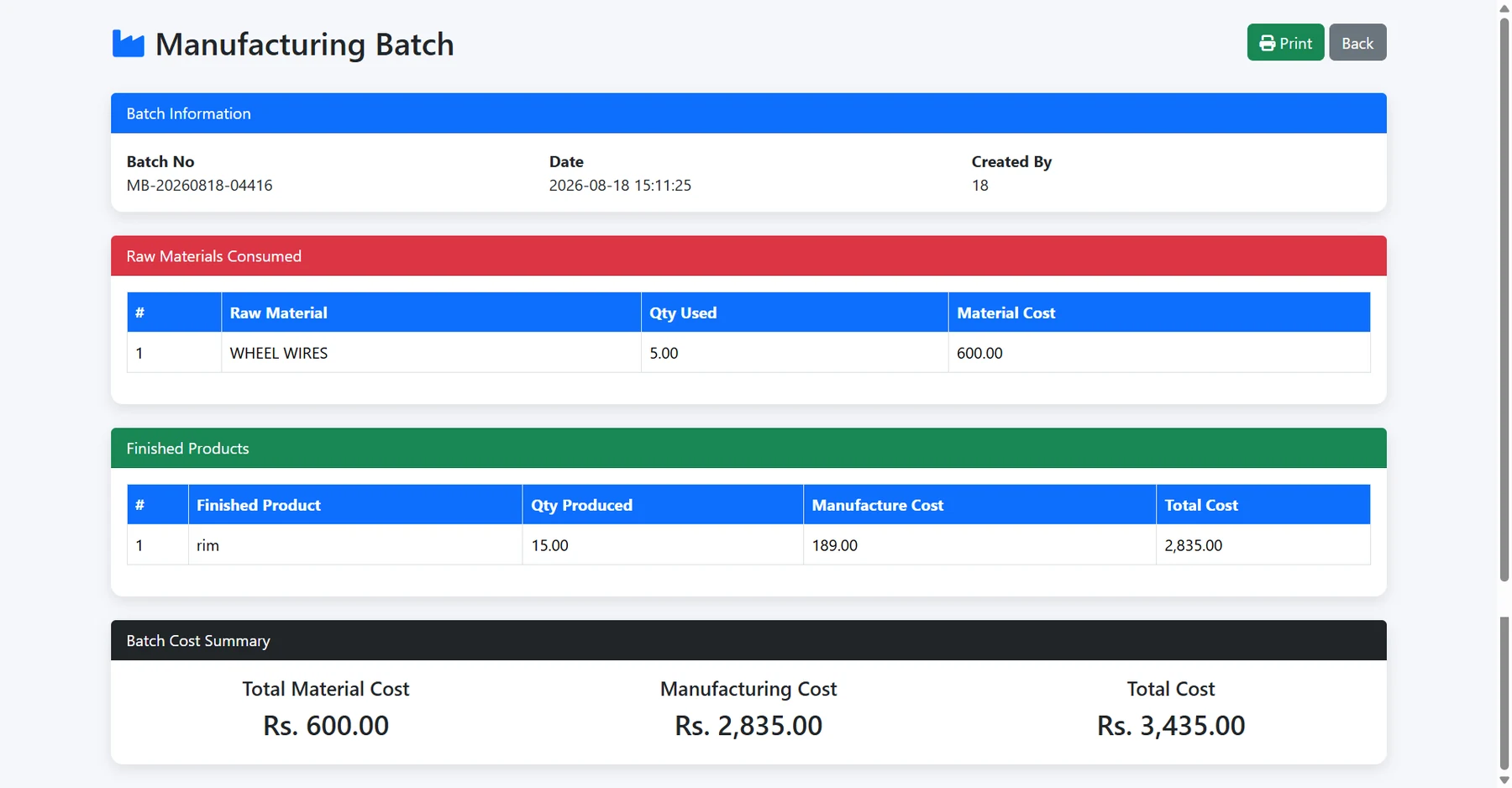Click material cost cell 600.00
Screen dimensions: 1512x788
1159,353
